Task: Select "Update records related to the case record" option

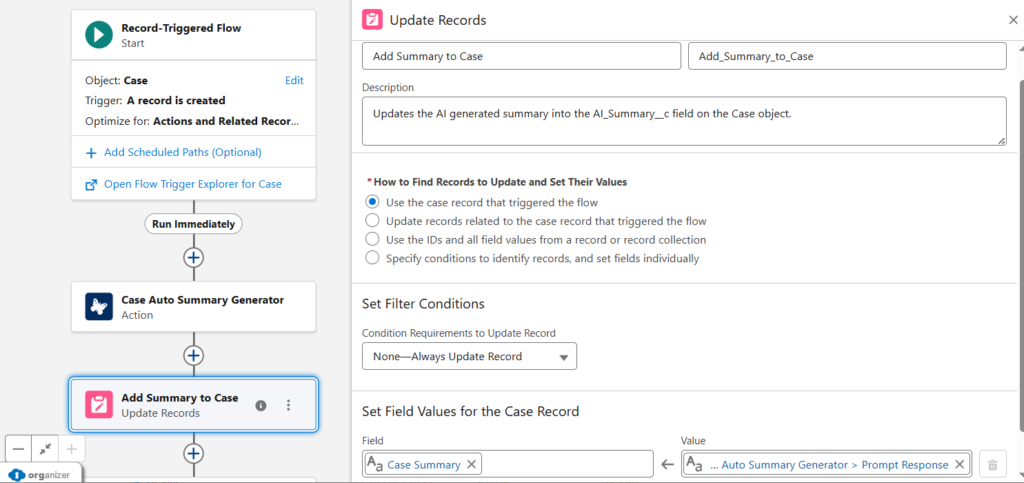Action: pos(373,221)
